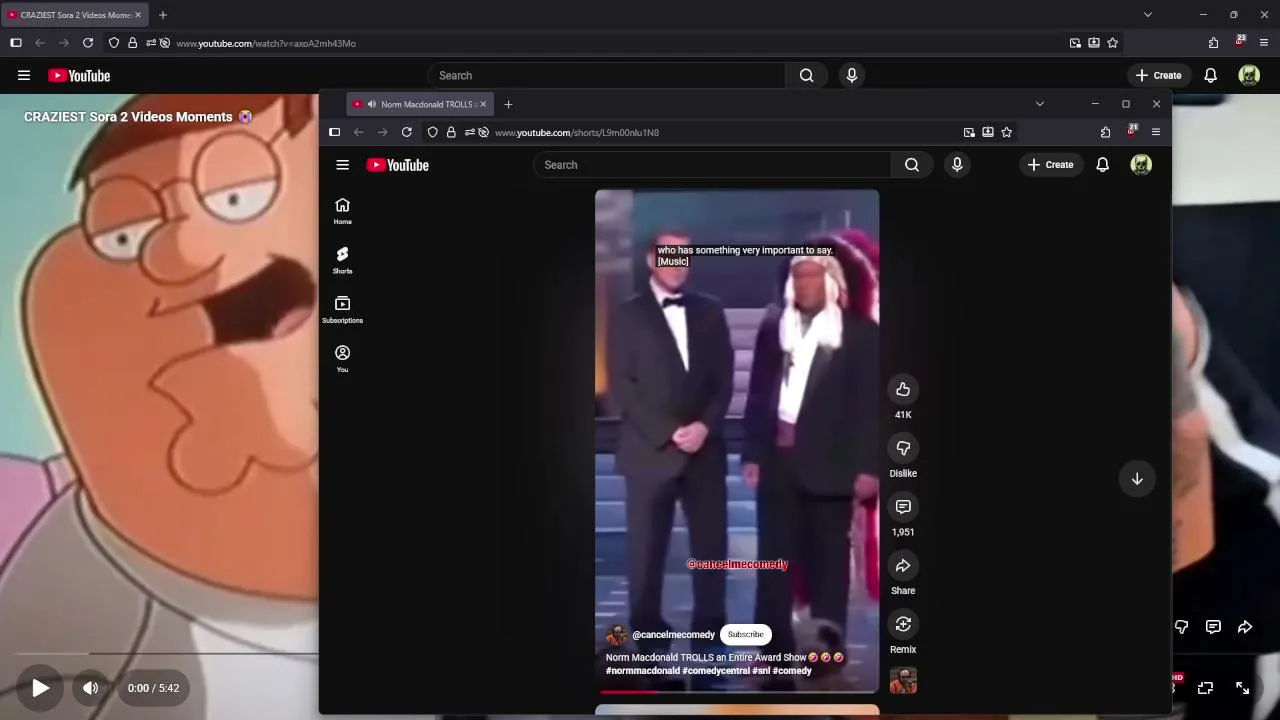Subscribe to @cancelmecomedy
Image resolution: width=1280 pixels, height=720 pixels.
(745, 634)
